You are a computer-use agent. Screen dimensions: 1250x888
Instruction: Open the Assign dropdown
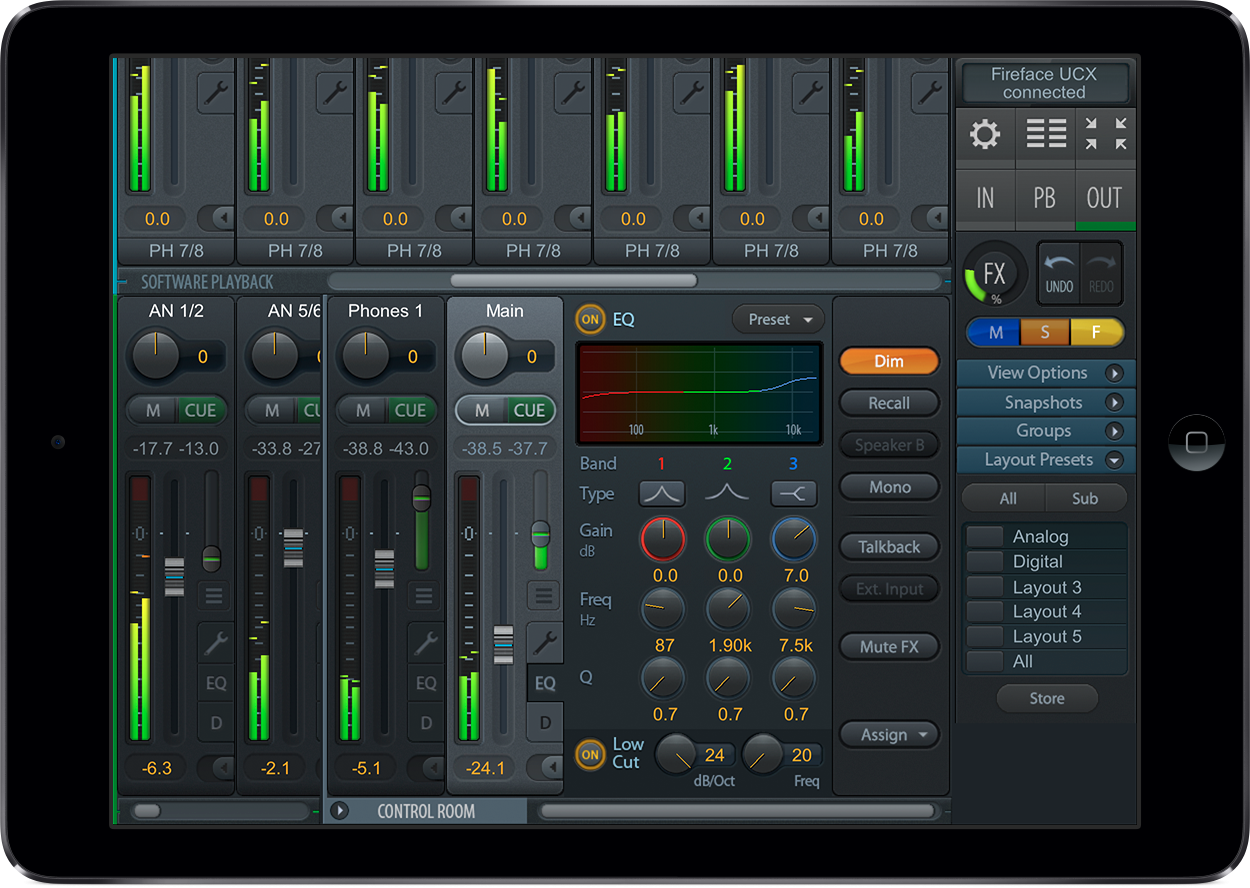click(889, 735)
